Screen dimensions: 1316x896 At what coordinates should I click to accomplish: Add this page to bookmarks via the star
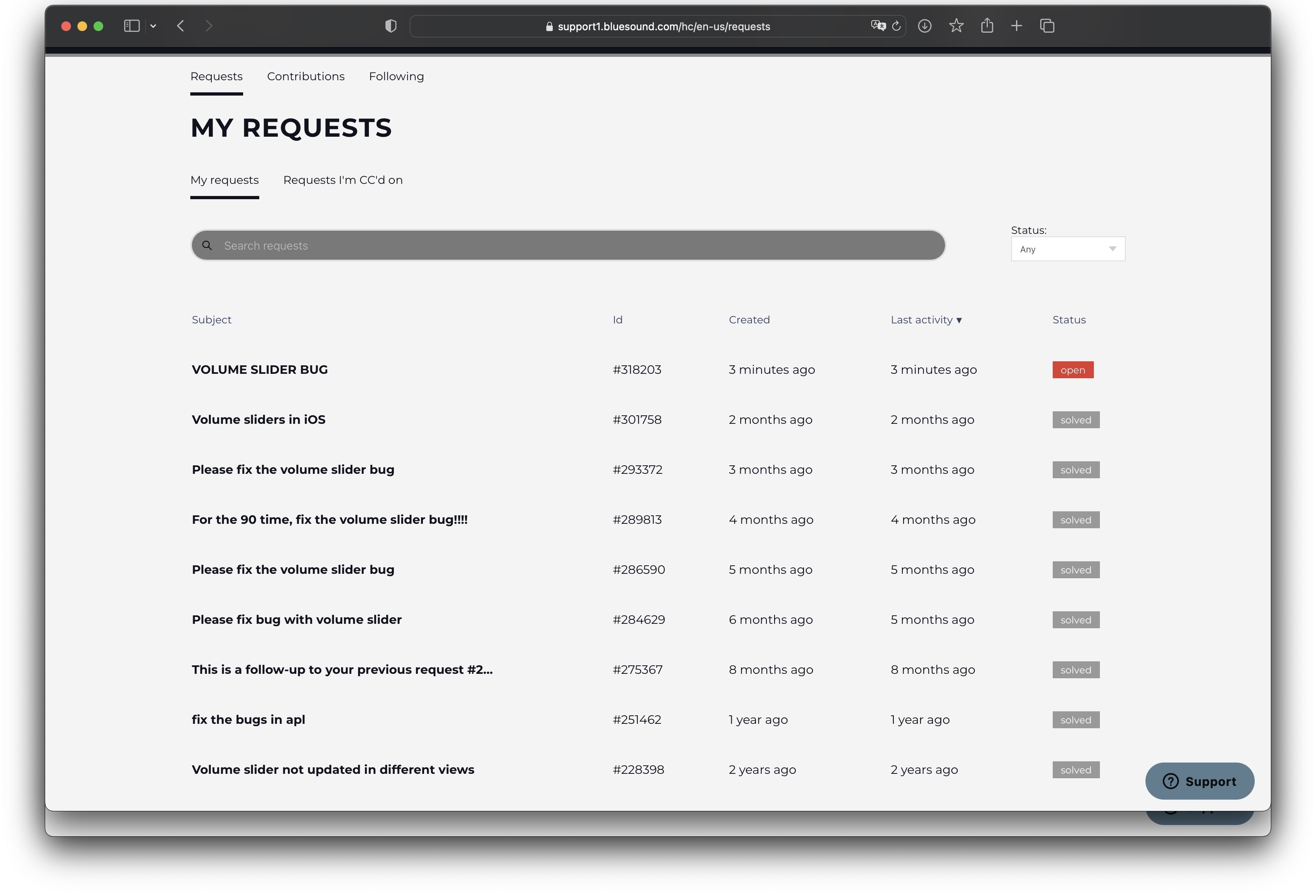click(x=956, y=26)
